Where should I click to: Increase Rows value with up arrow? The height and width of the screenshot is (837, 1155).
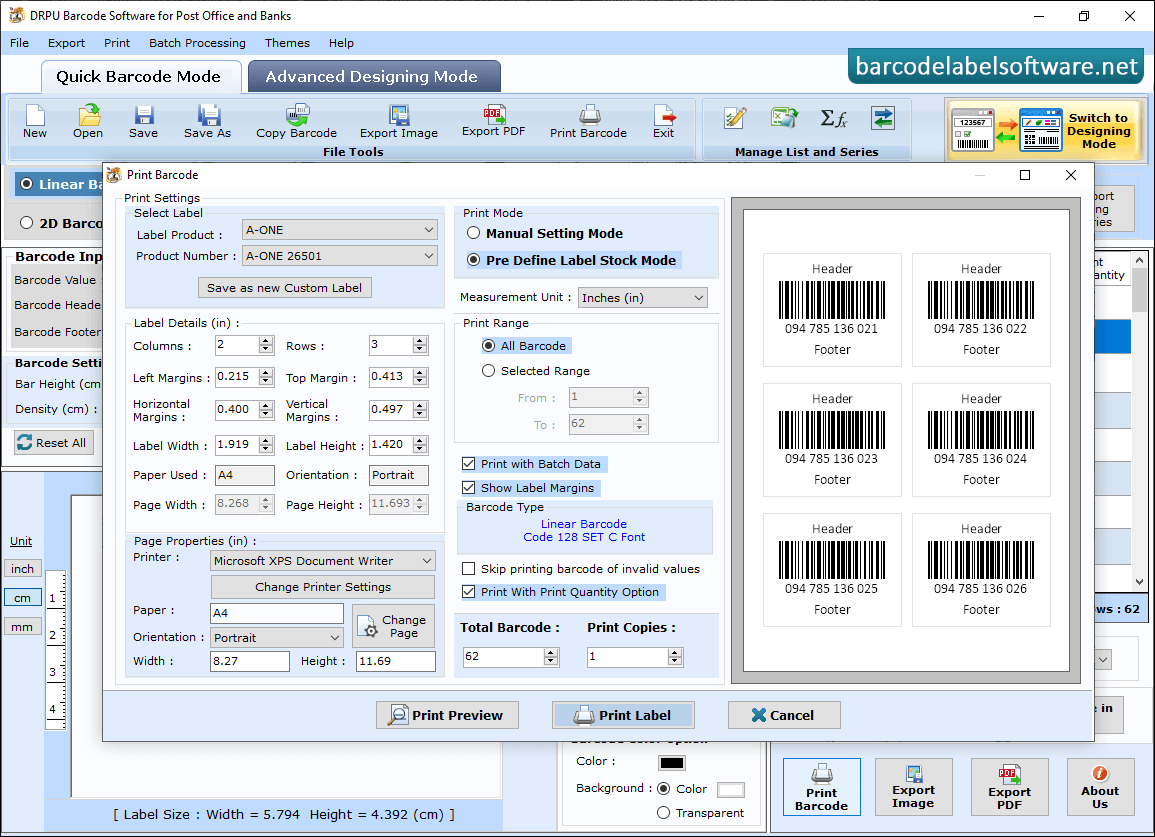pos(420,340)
